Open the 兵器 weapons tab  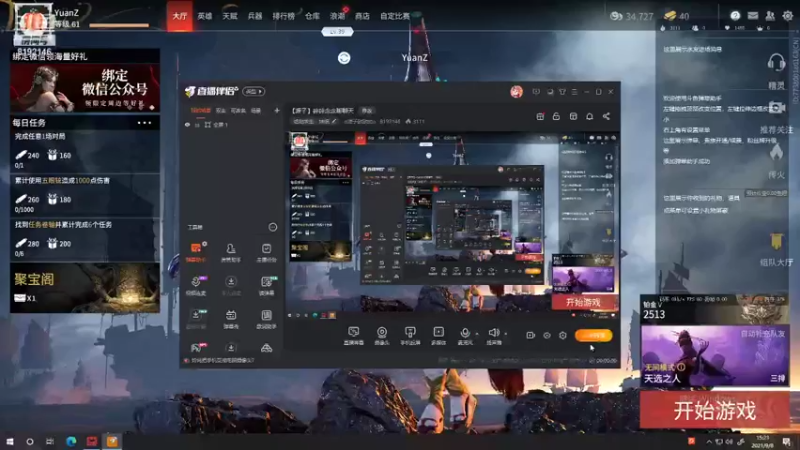[255, 16]
